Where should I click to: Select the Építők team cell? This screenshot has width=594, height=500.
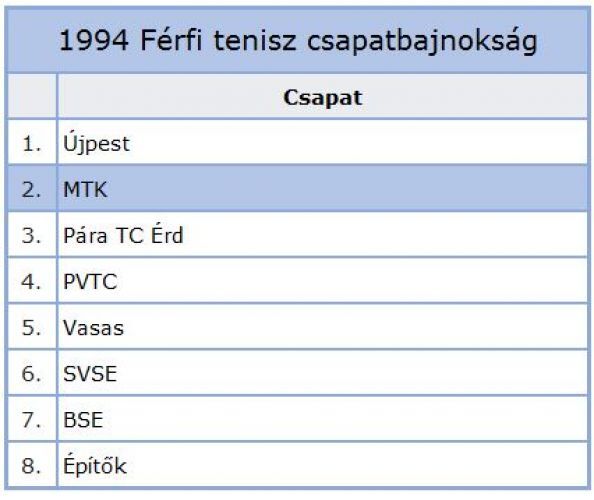(x=323, y=465)
